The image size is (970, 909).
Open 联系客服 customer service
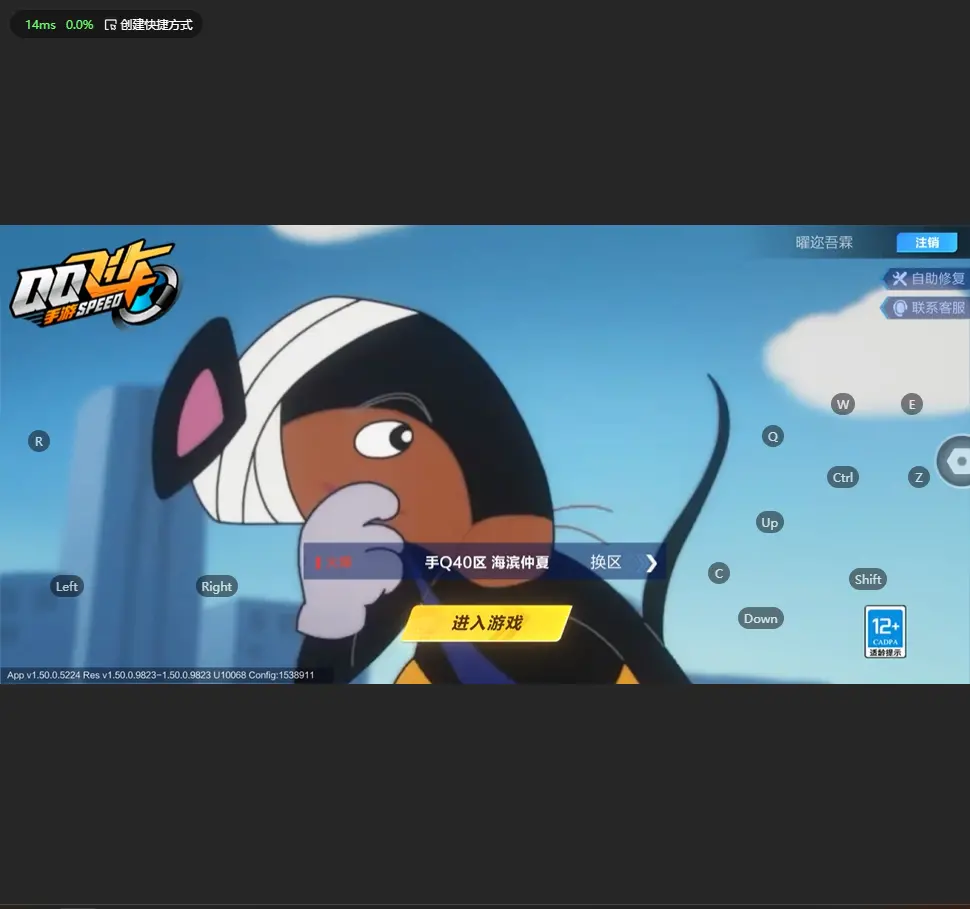926,308
